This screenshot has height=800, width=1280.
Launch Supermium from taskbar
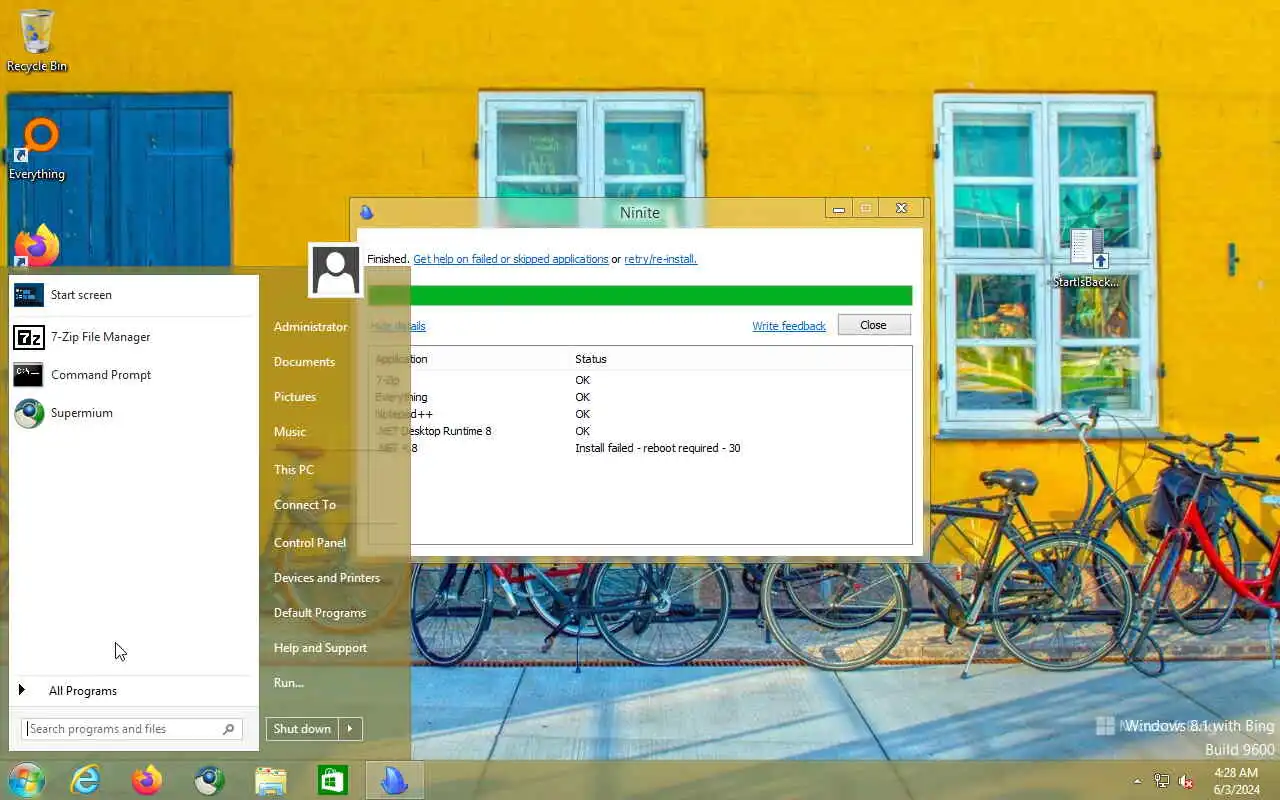(x=209, y=780)
